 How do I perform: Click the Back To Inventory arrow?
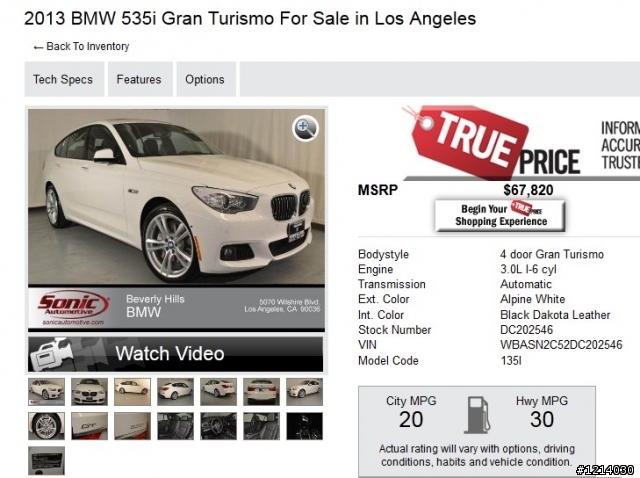pyautogui.click(x=38, y=48)
